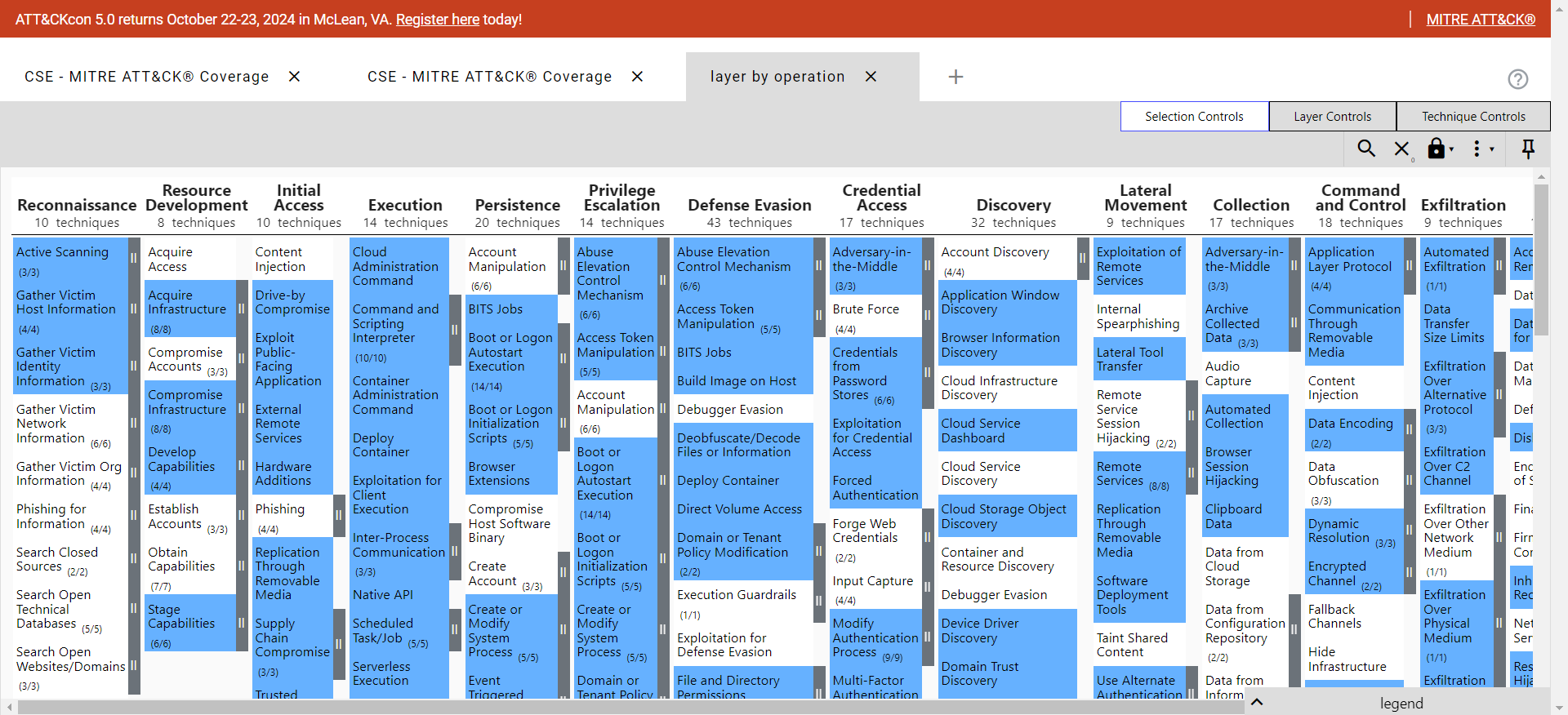Open Technique Controls section
The width and height of the screenshot is (1568, 715).
coord(1473,117)
